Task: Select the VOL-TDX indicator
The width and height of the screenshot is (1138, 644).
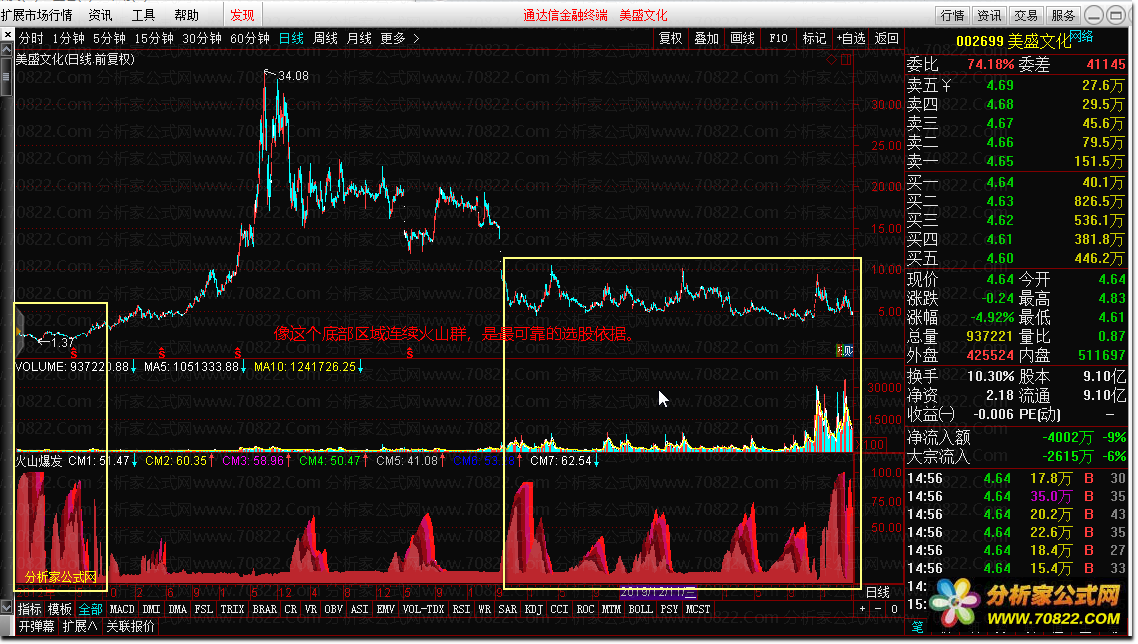Action: (424, 609)
